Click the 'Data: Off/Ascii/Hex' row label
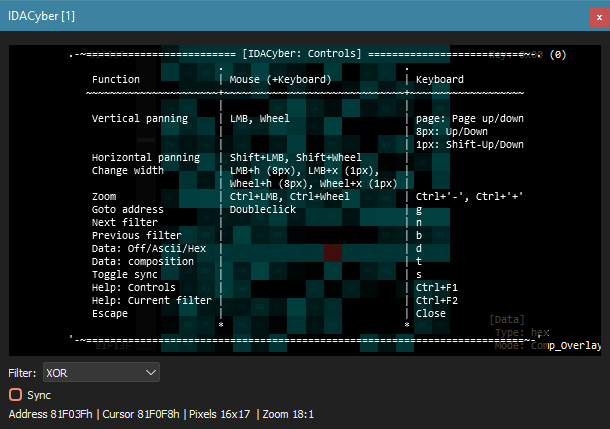Image resolution: width=610 pixels, height=429 pixels. coord(149,249)
